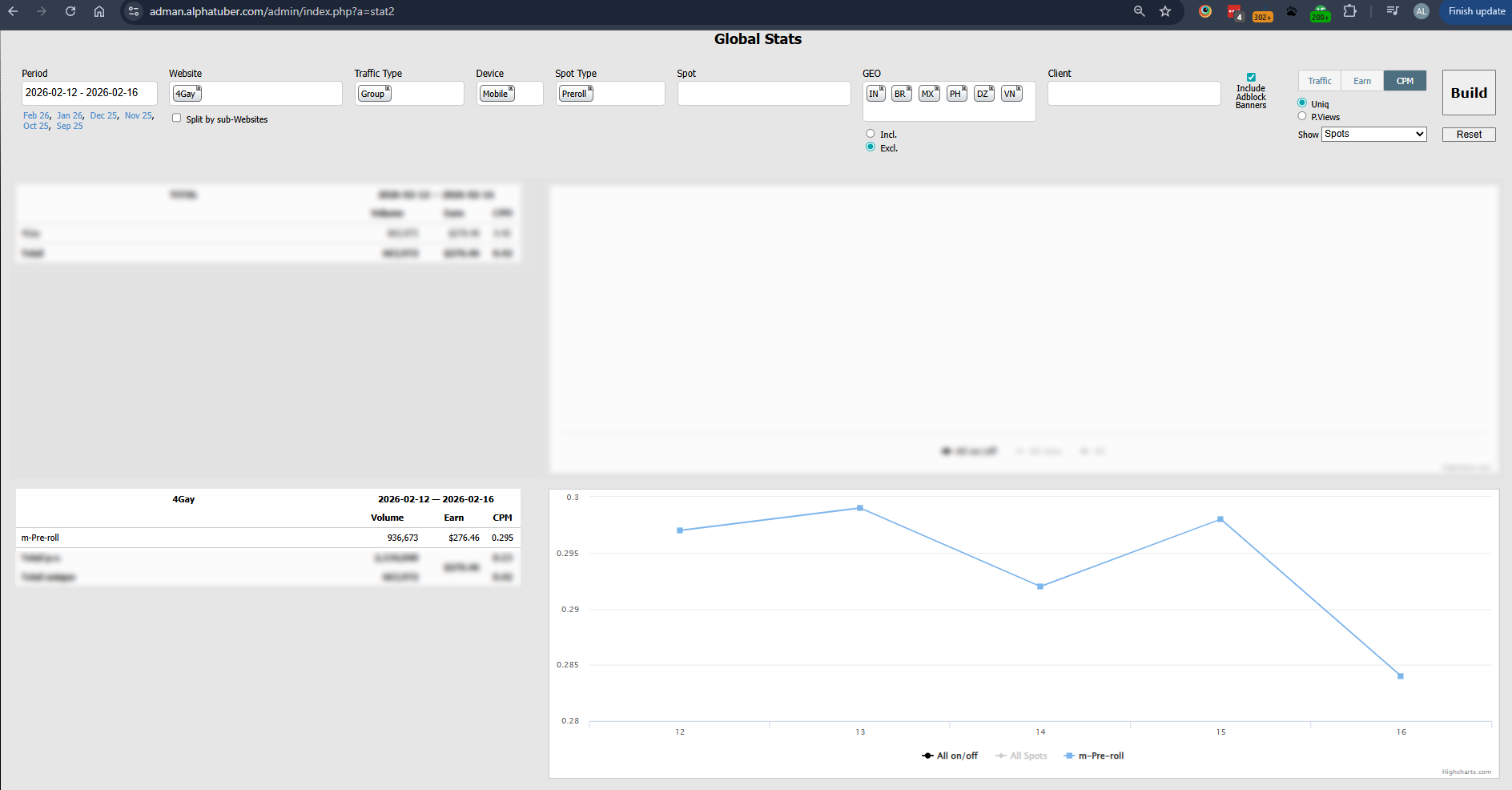Screen dimensions: 1512x790
Task: Open the browser extensions puzzle icon
Action: [x=1350, y=11]
